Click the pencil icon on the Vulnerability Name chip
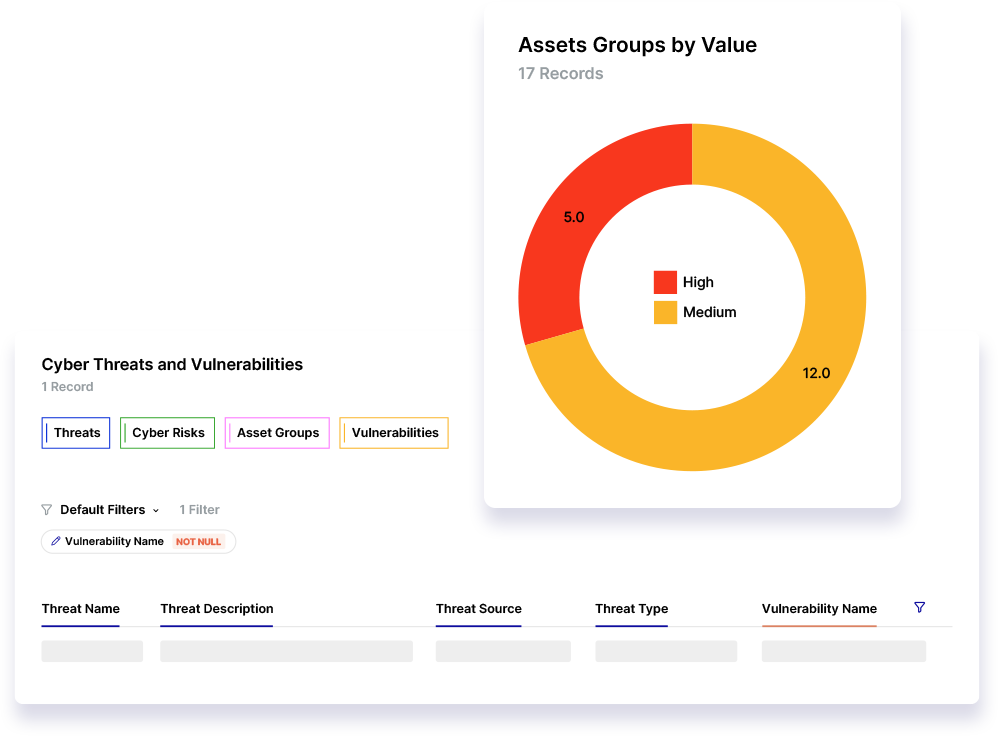 (56, 541)
